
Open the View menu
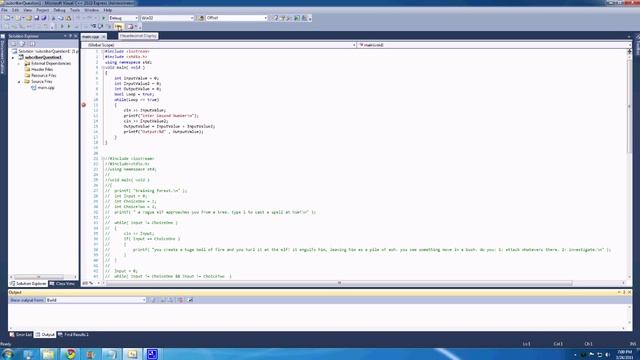pyautogui.click(x=28, y=10)
